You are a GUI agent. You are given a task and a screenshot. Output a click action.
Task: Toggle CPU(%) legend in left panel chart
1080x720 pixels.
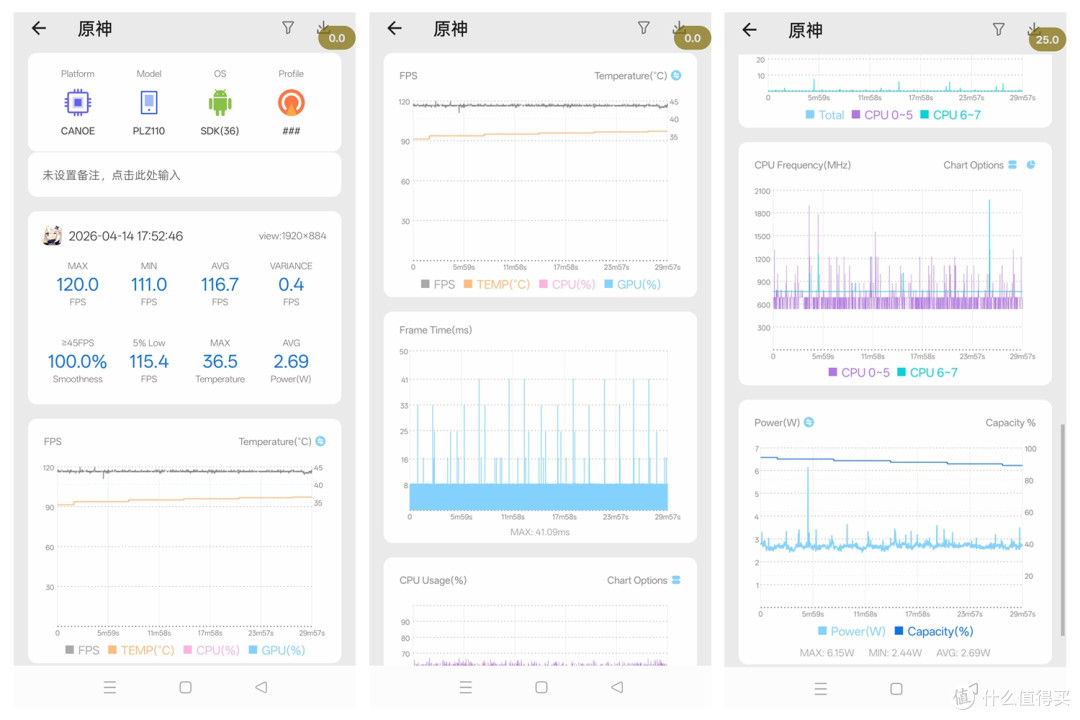coord(211,650)
